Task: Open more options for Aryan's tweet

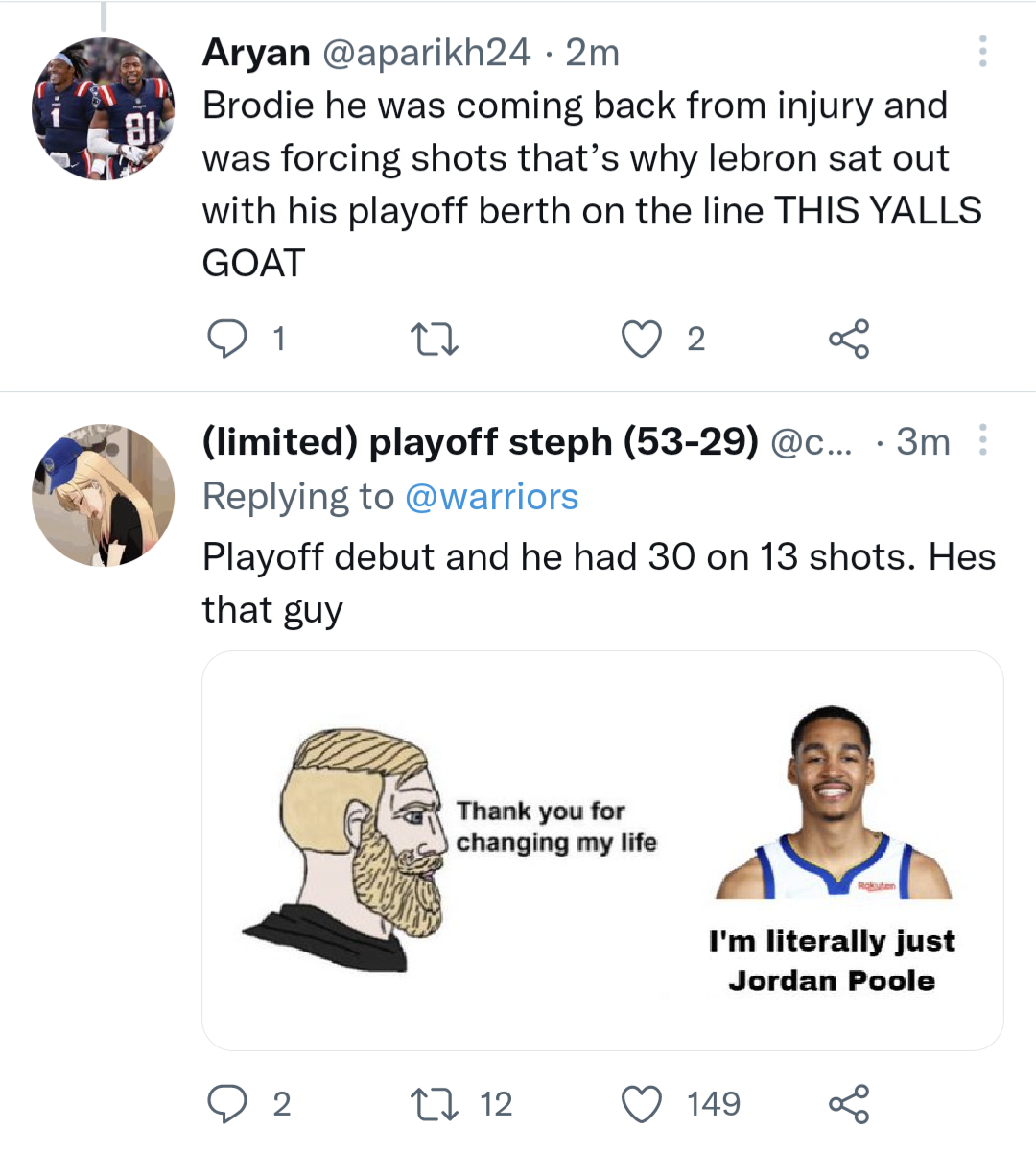Action: (982, 52)
